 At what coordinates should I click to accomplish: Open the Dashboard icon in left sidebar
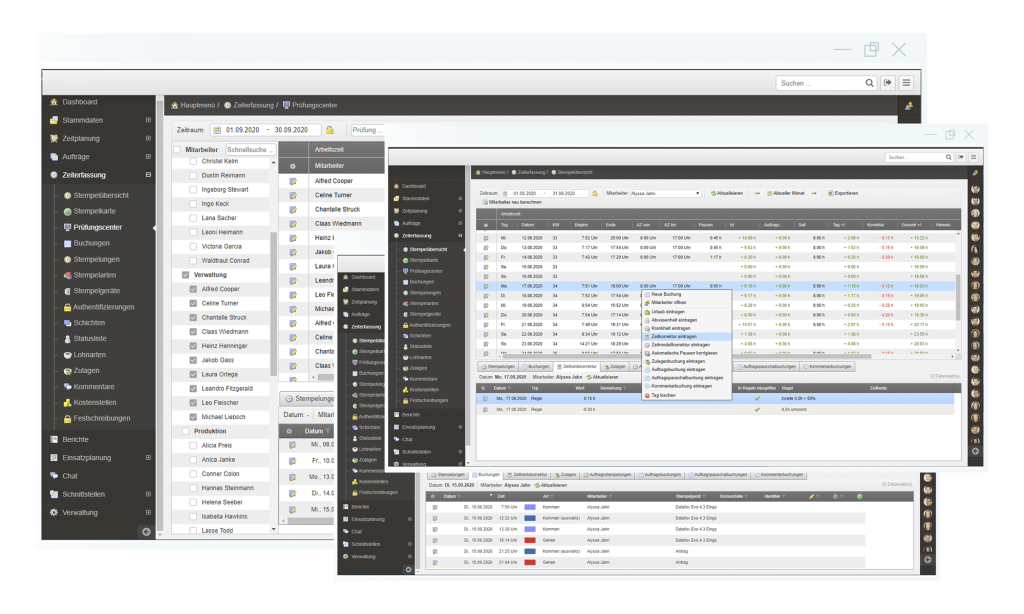coord(54,103)
